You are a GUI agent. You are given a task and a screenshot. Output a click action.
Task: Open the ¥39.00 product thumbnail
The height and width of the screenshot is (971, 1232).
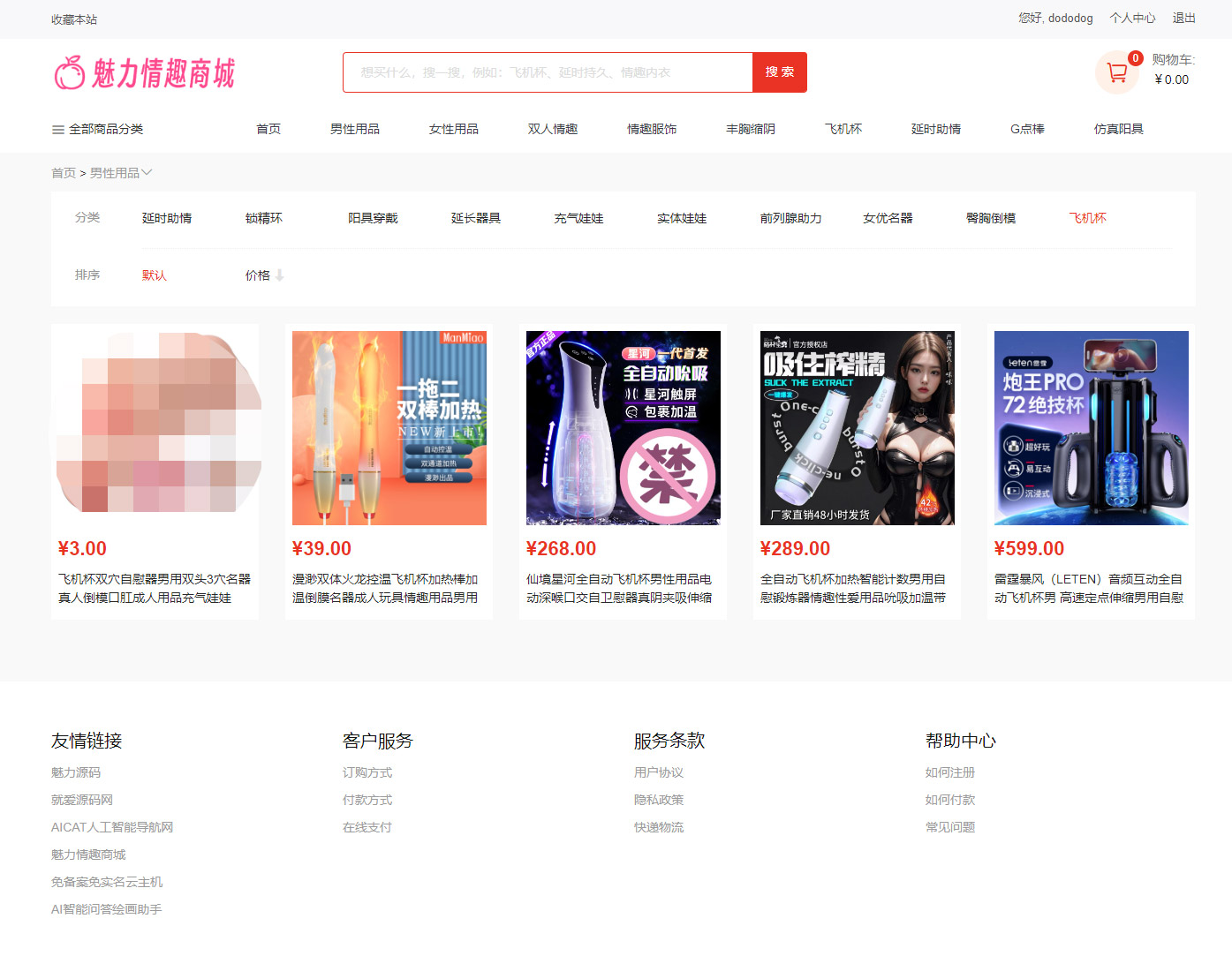click(x=389, y=428)
